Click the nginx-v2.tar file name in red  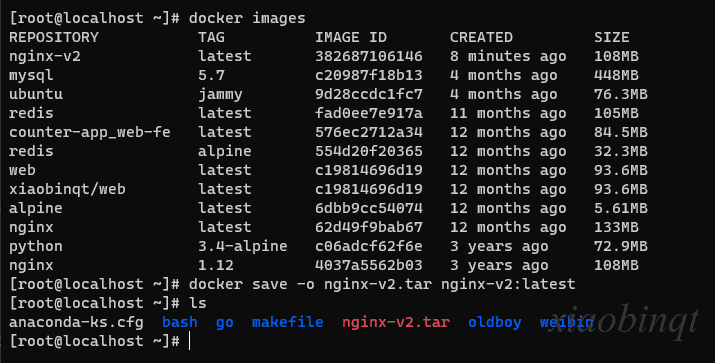click(396, 322)
